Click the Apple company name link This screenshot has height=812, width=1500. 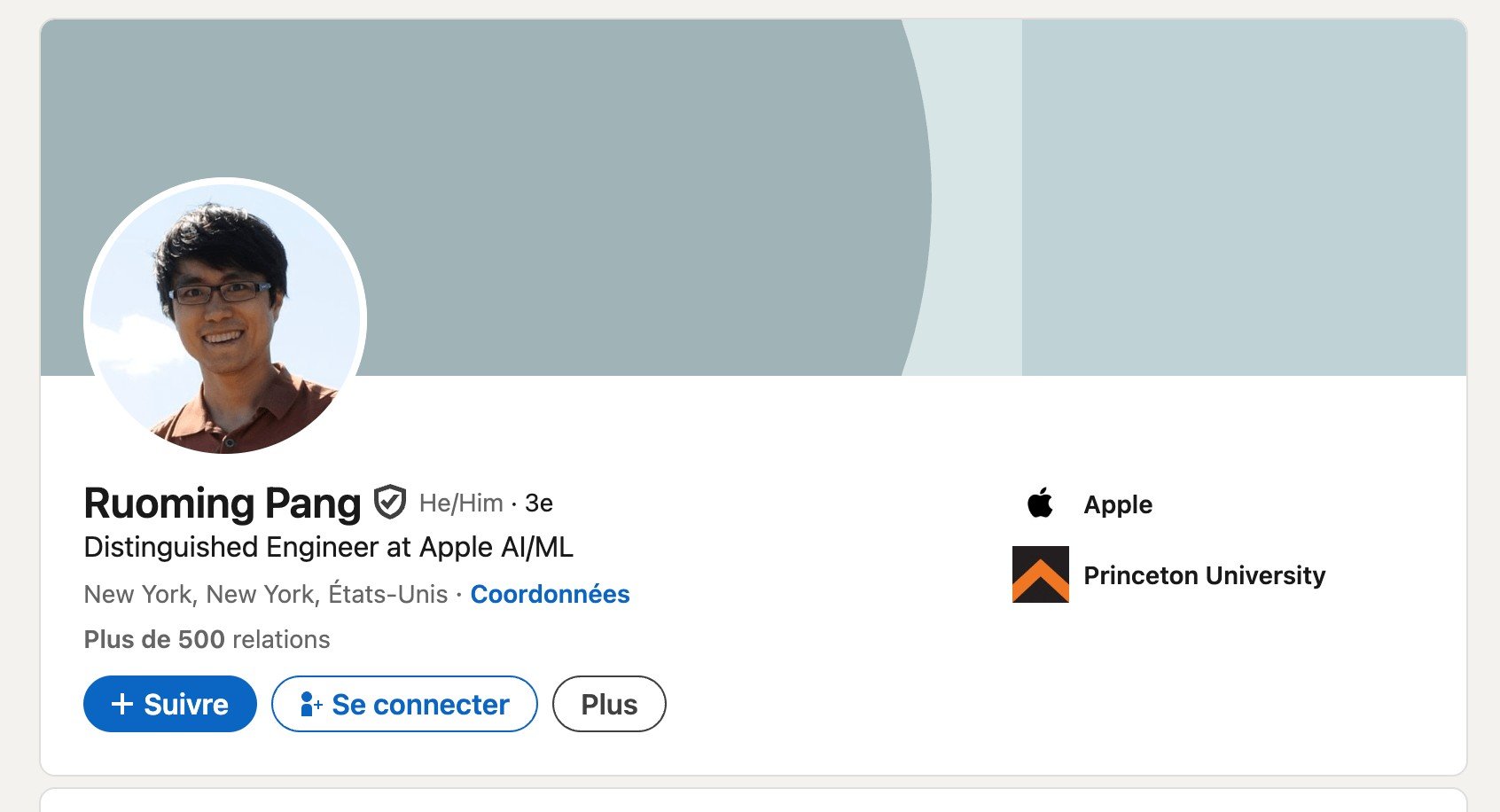[1118, 504]
